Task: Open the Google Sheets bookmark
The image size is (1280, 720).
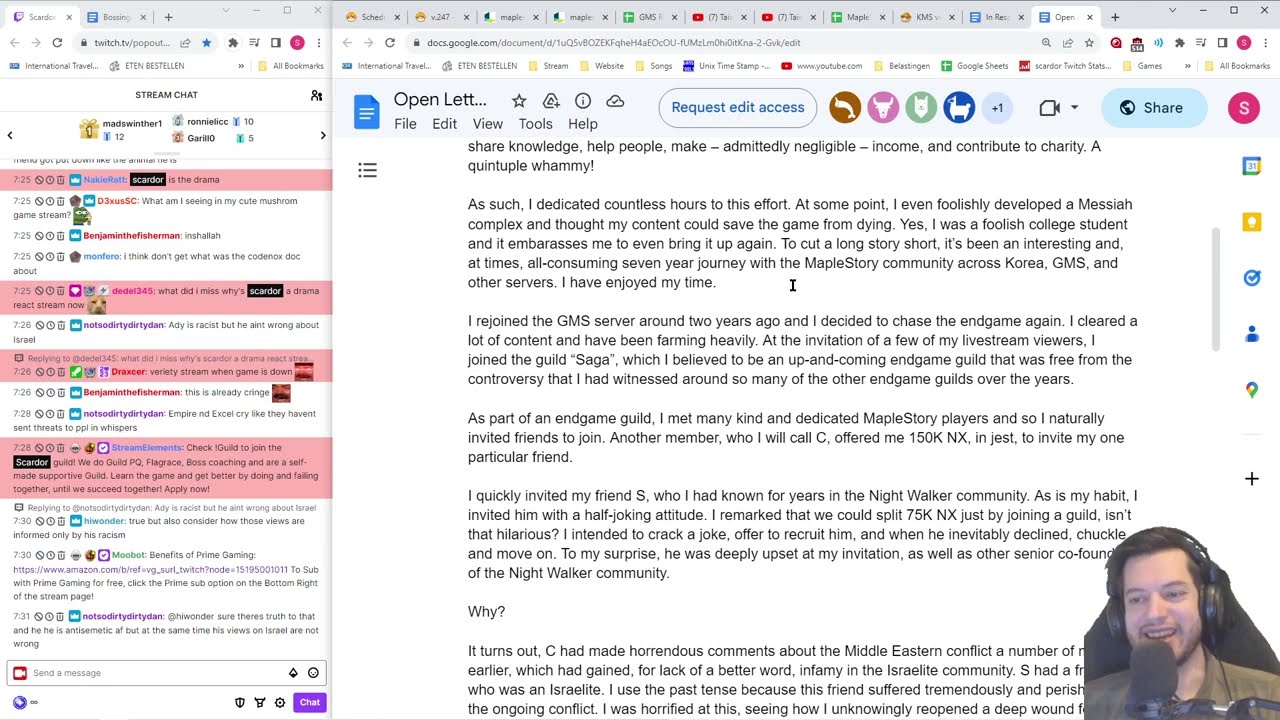Action: 974,66
